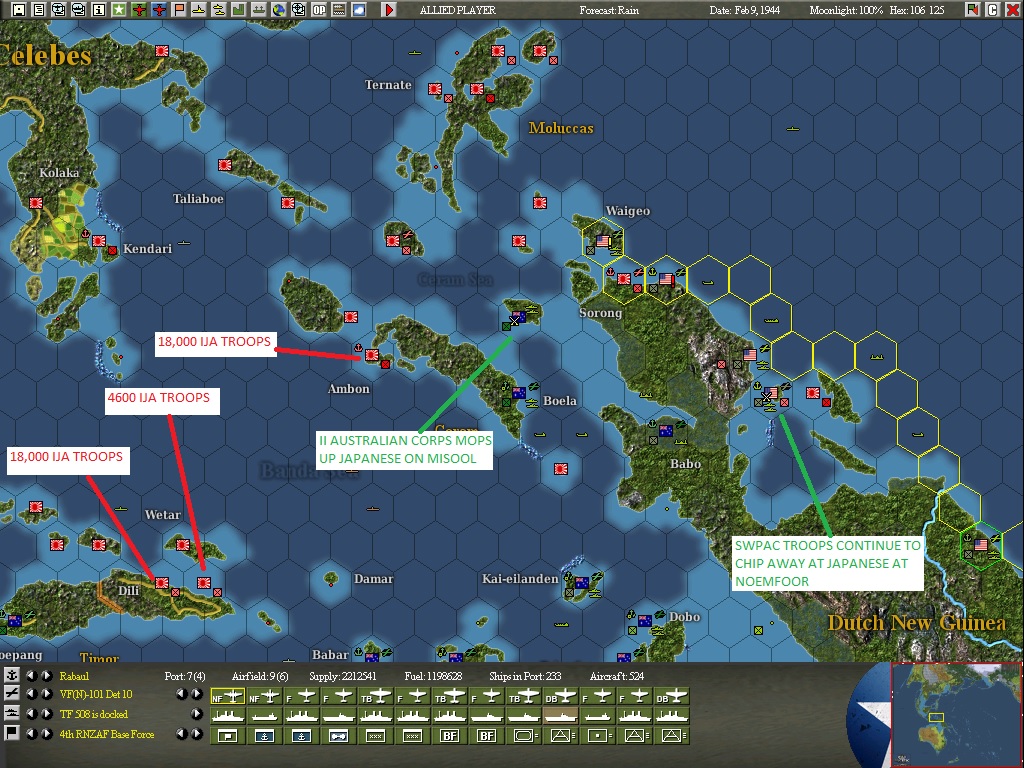Screen dimensions: 1032x768
Task: Click the aircraft icon beside VF(N)-101 Det 10
Action: point(11,694)
